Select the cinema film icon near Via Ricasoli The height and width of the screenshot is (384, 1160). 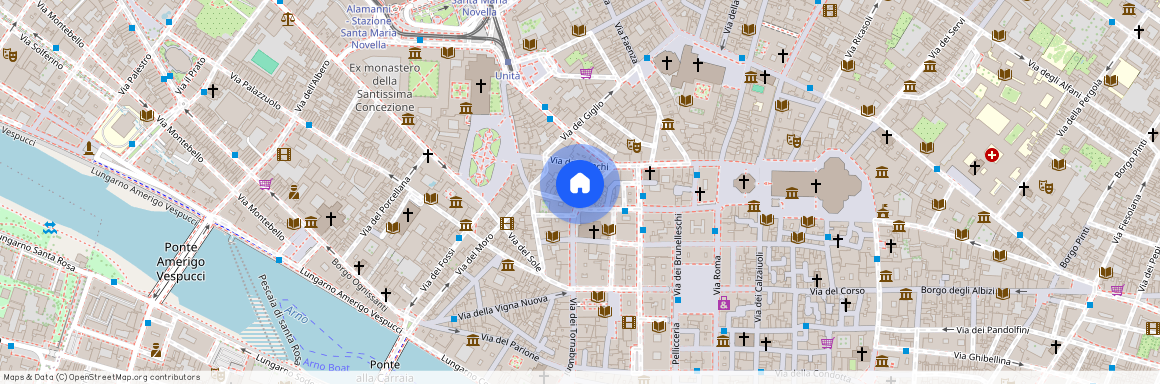829,10
